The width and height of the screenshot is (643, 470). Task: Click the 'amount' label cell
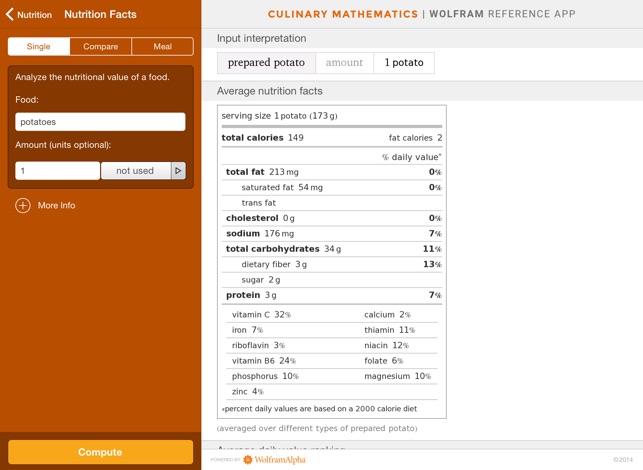pyautogui.click(x=344, y=63)
